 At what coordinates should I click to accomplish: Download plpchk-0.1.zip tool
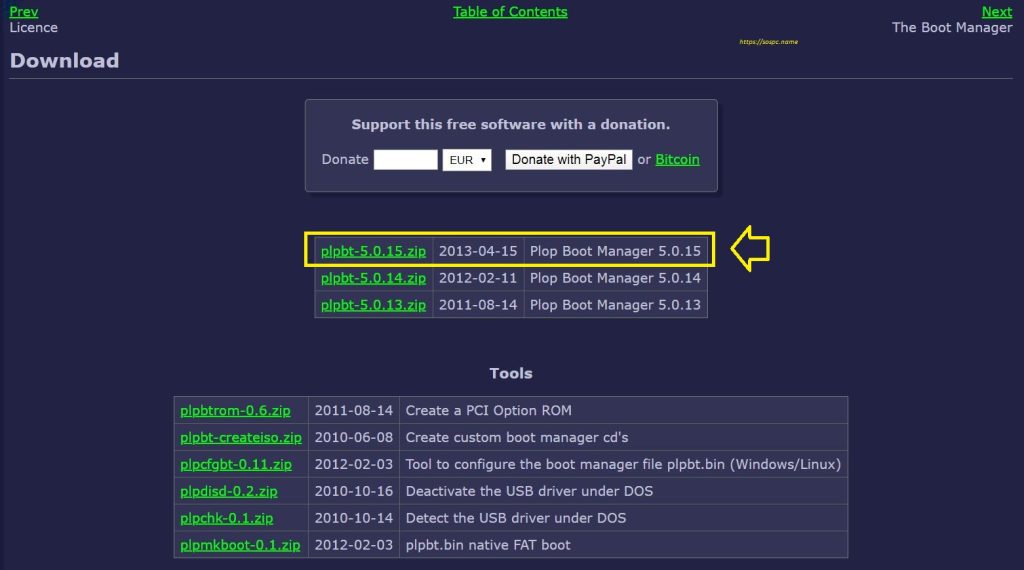[x=227, y=518]
